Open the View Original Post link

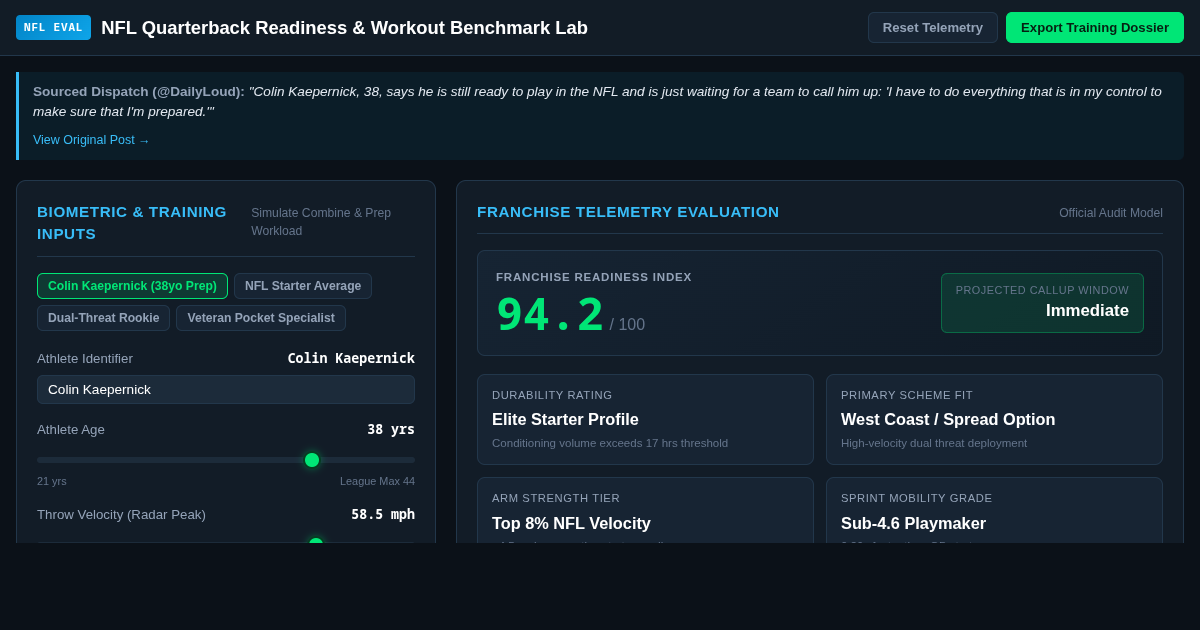pyautogui.click(x=91, y=140)
